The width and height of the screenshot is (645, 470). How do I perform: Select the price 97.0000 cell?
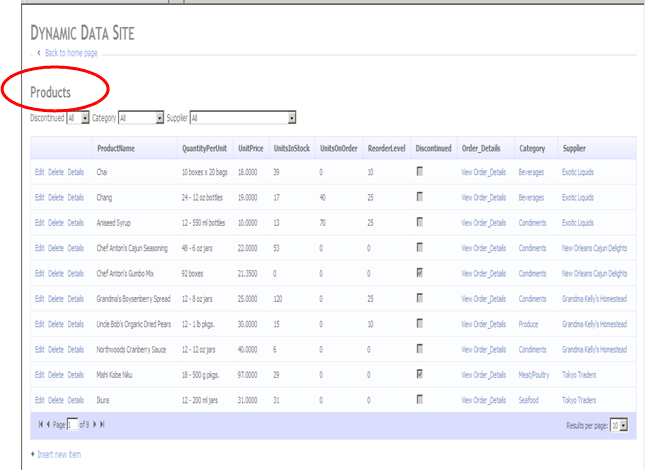pyautogui.click(x=248, y=375)
